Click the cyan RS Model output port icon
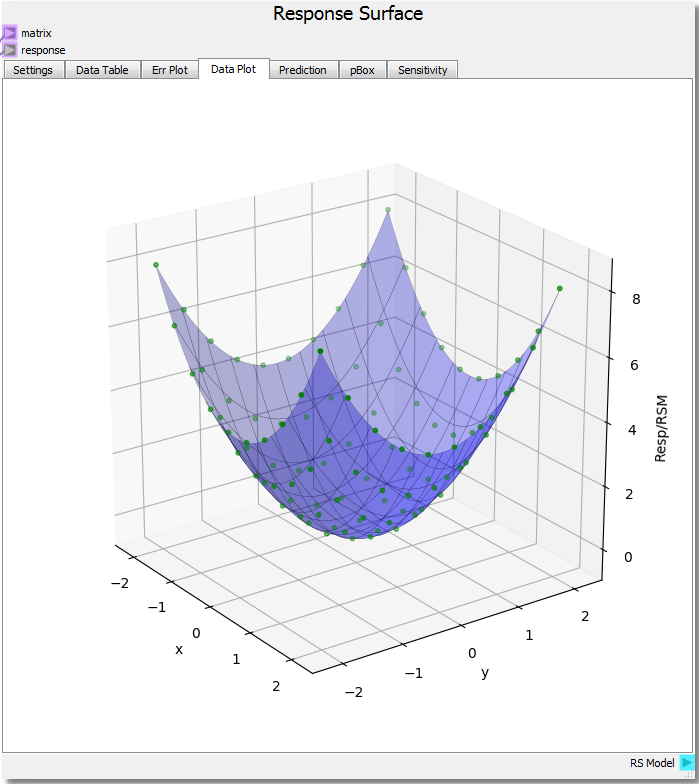This screenshot has width=699, height=784. pyautogui.click(x=686, y=763)
